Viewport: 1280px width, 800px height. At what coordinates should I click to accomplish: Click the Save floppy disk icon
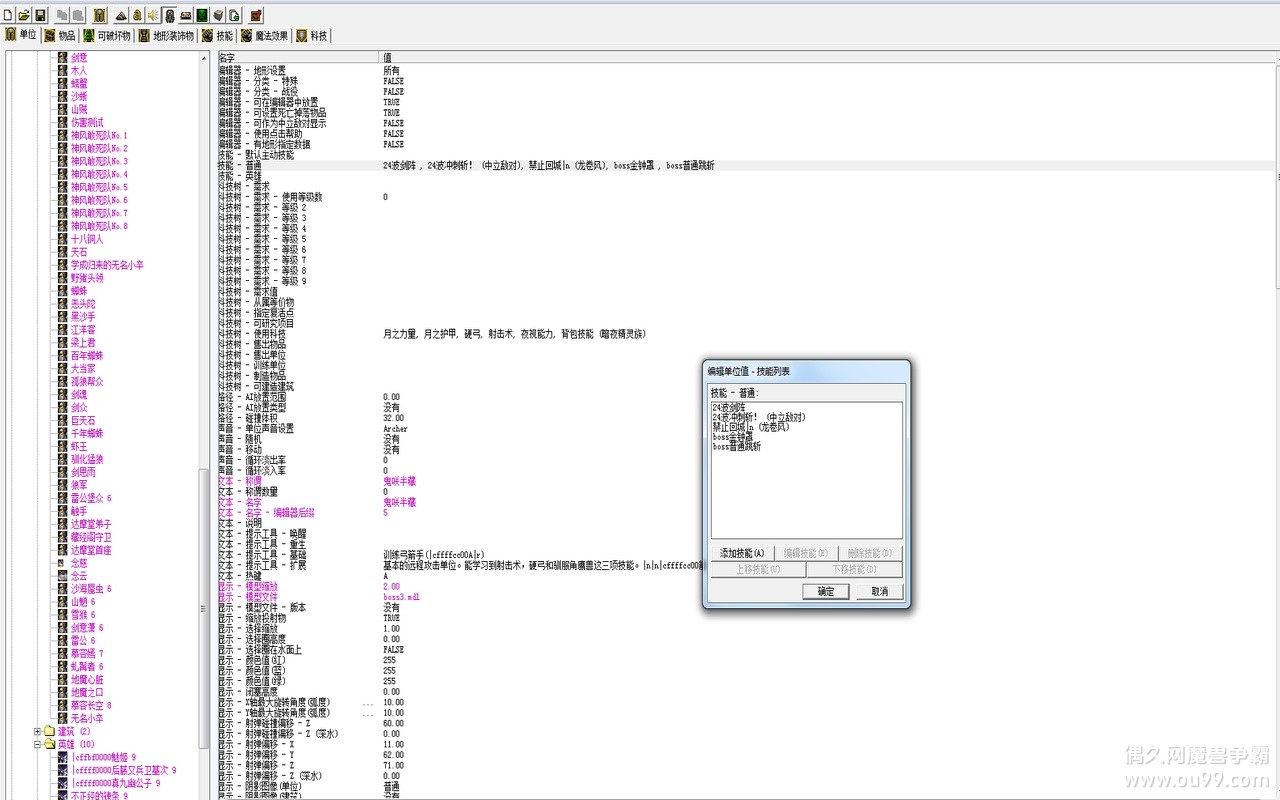coord(41,15)
